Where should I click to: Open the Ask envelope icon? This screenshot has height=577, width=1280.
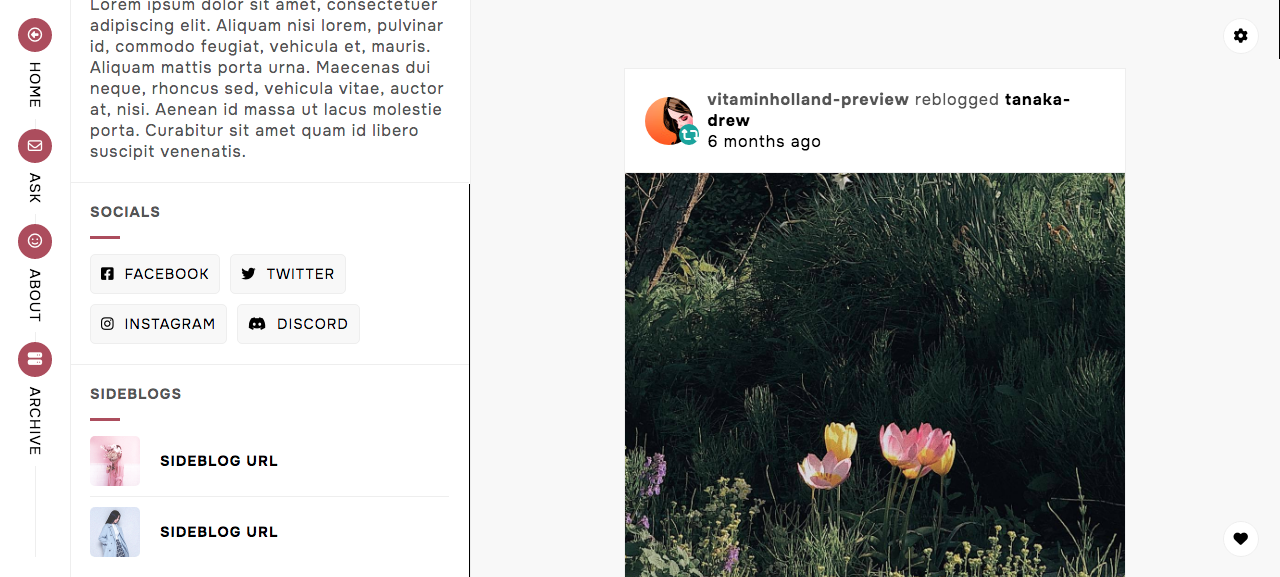pyautogui.click(x=35, y=146)
